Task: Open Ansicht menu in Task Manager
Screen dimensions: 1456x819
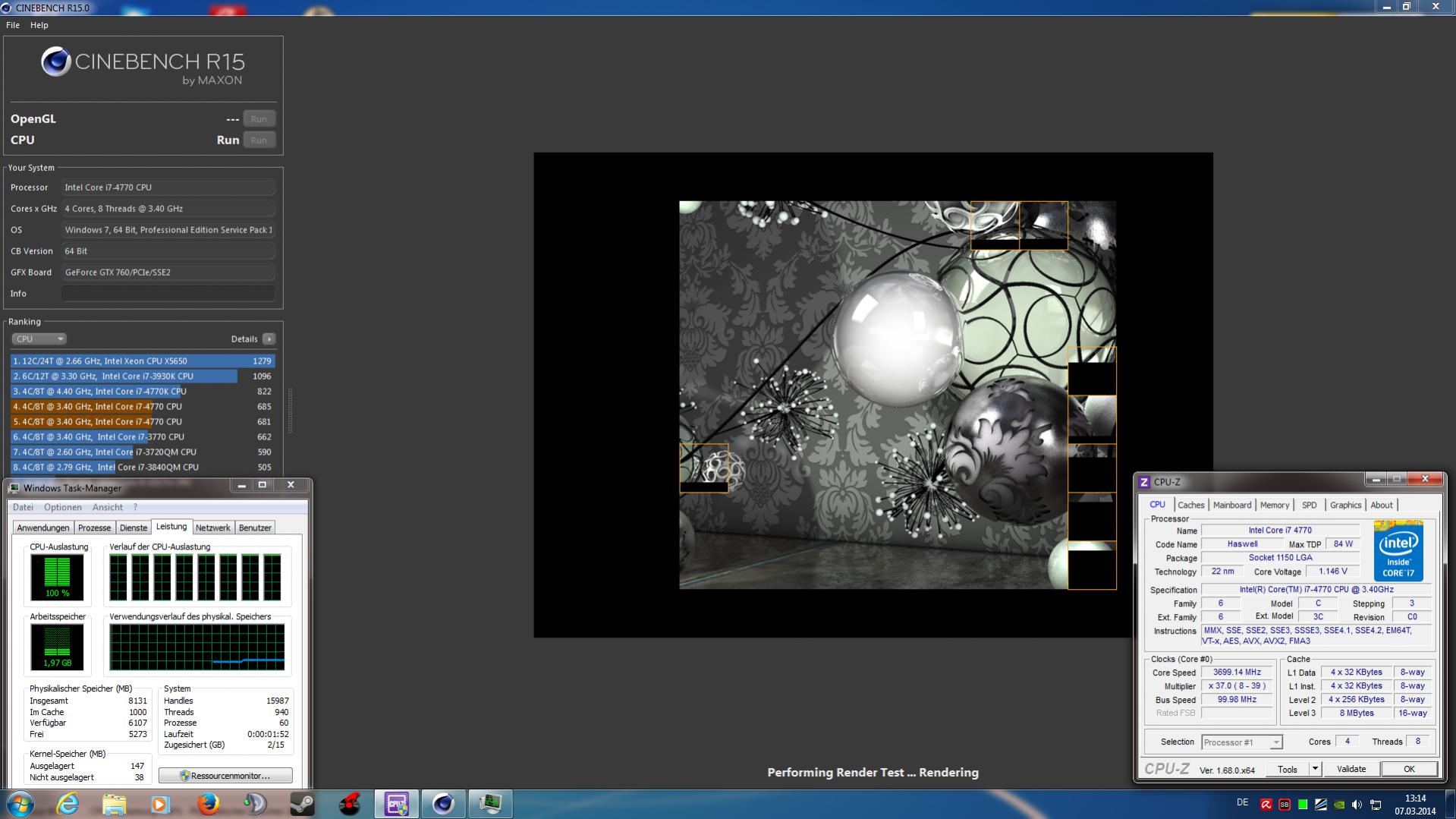Action: (108, 507)
